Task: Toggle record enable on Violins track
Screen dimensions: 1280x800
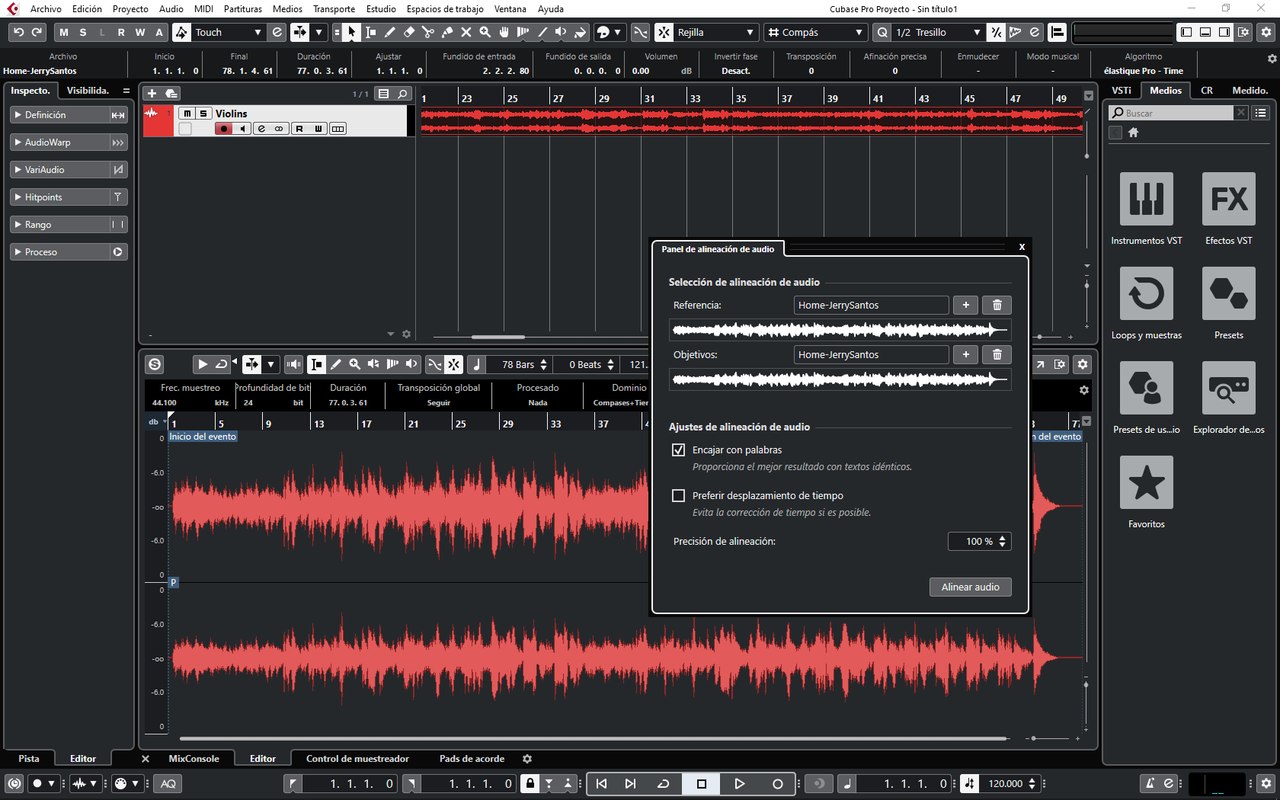Action: [224, 129]
